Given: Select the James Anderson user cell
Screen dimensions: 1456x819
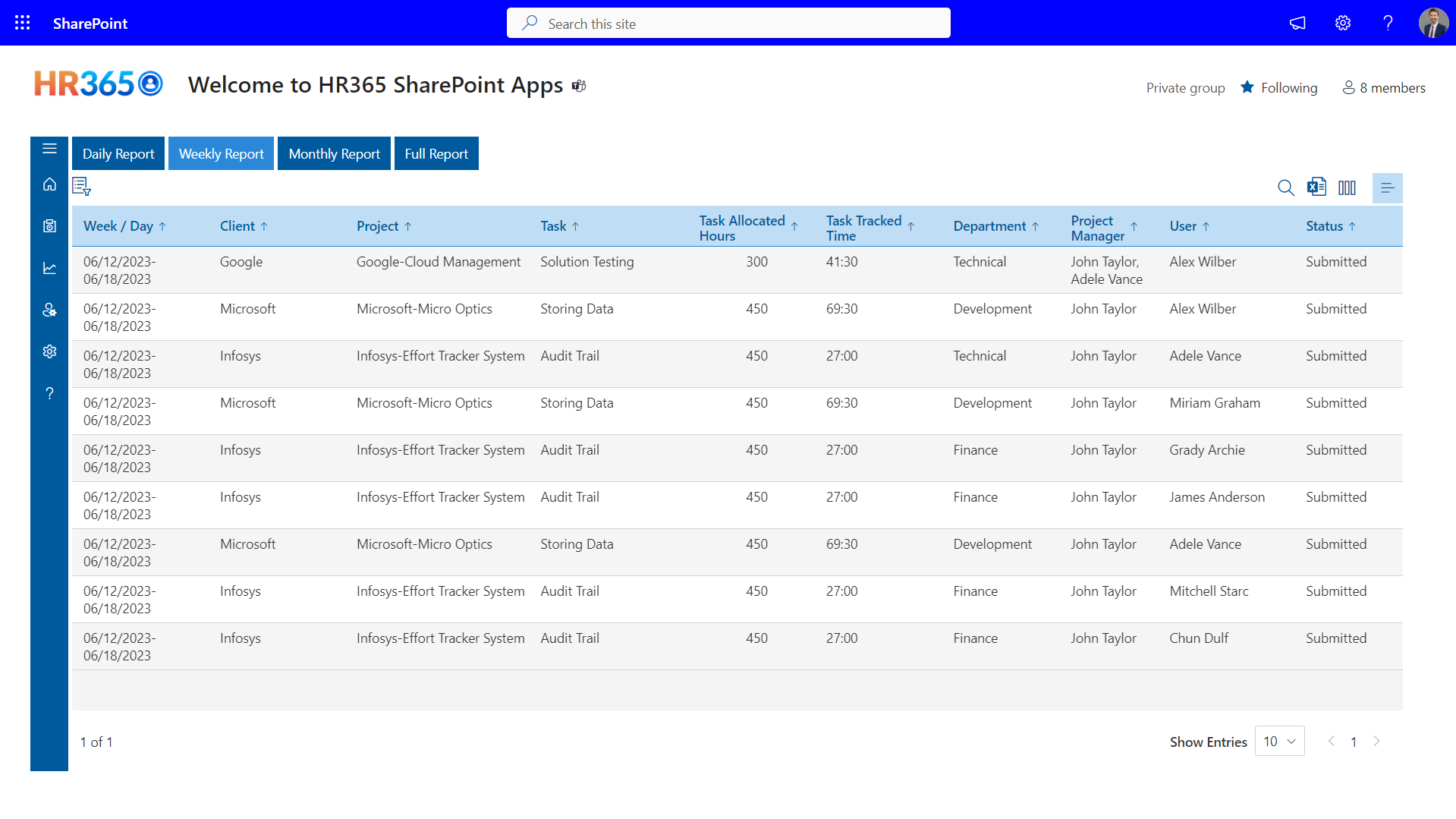Looking at the screenshot, I should coord(1217,497).
